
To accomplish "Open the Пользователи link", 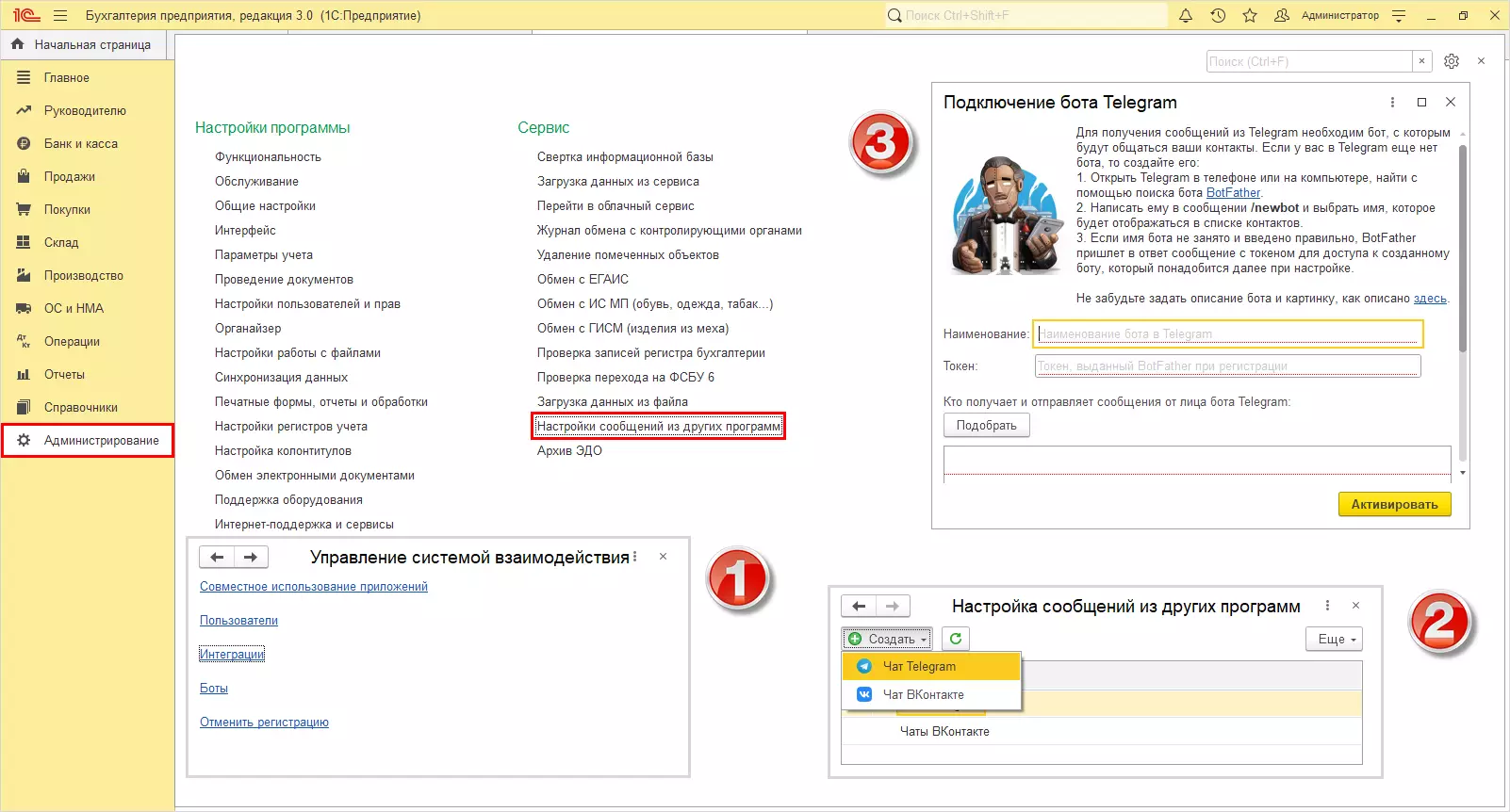I will click(238, 621).
